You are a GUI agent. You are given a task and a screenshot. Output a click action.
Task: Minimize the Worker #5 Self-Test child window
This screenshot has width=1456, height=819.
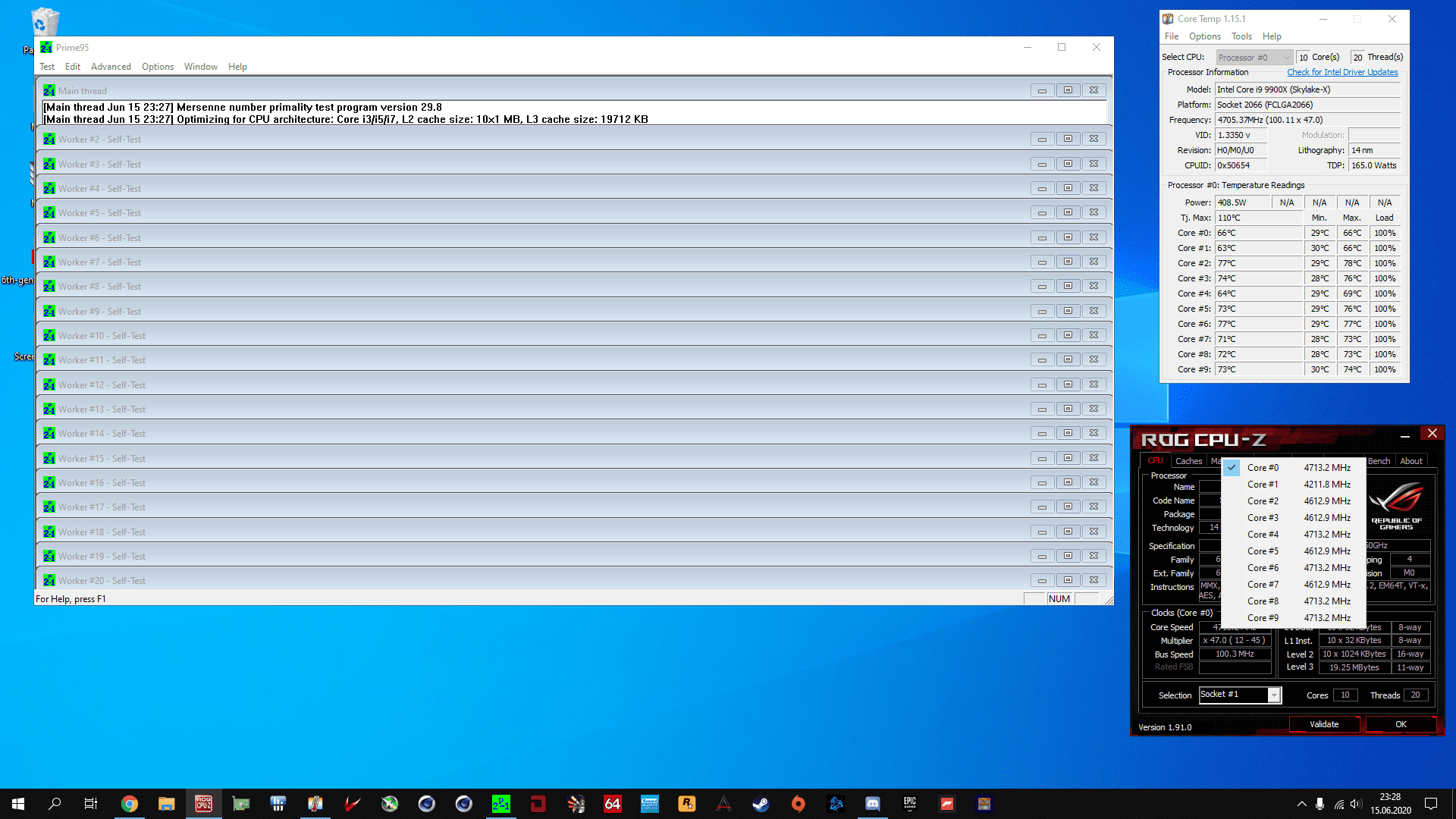pos(1042,213)
